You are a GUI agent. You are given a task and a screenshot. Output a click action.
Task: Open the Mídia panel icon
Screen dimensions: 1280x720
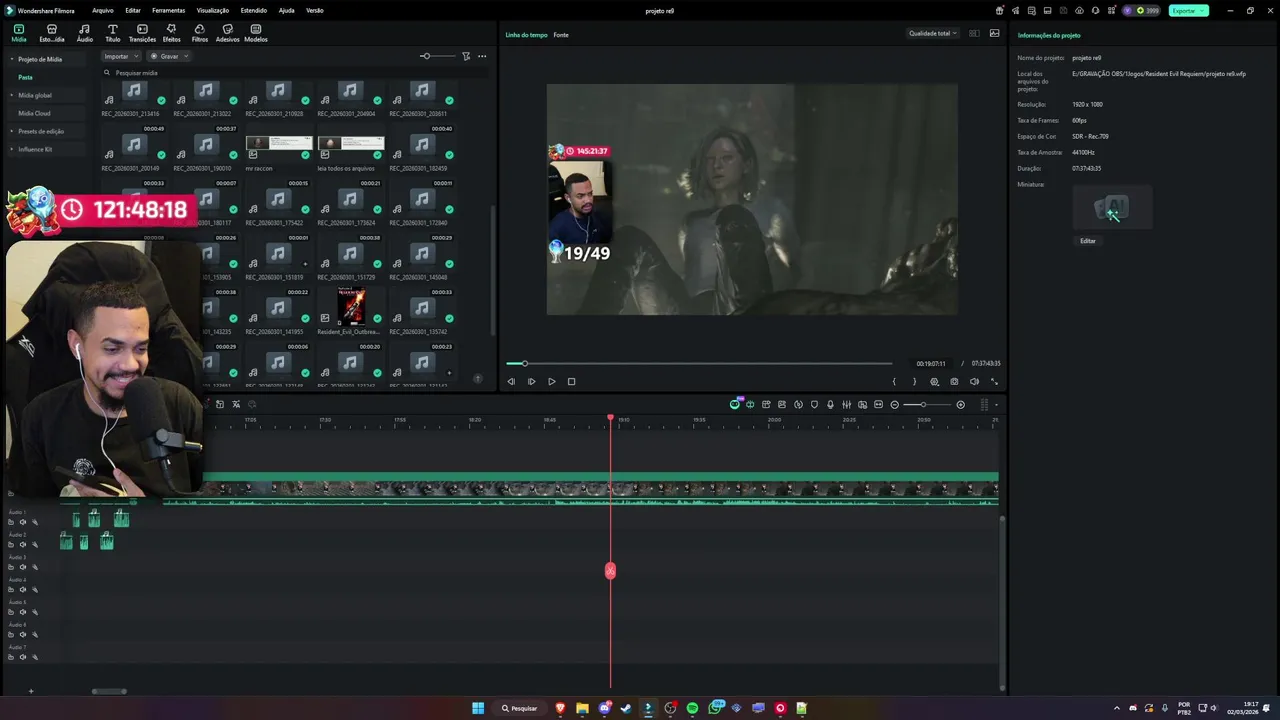pyautogui.click(x=18, y=33)
